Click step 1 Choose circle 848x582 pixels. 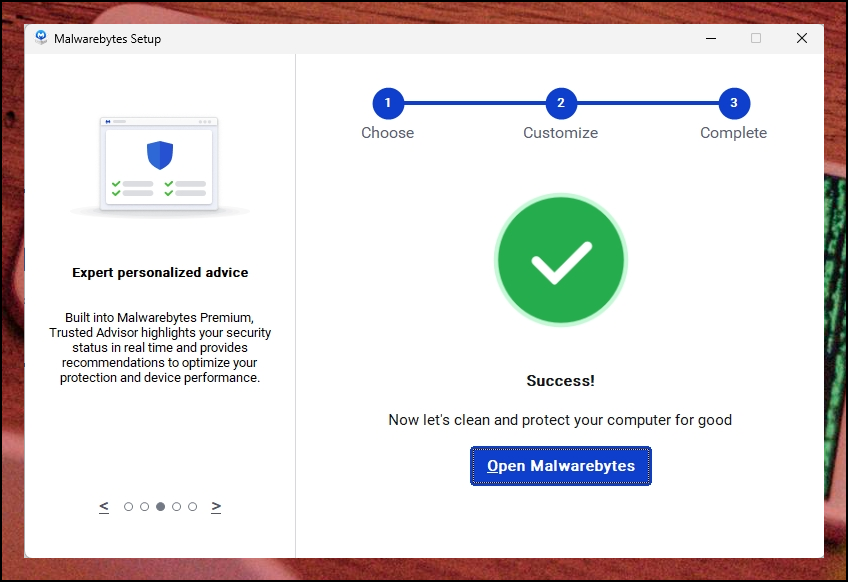(388, 103)
